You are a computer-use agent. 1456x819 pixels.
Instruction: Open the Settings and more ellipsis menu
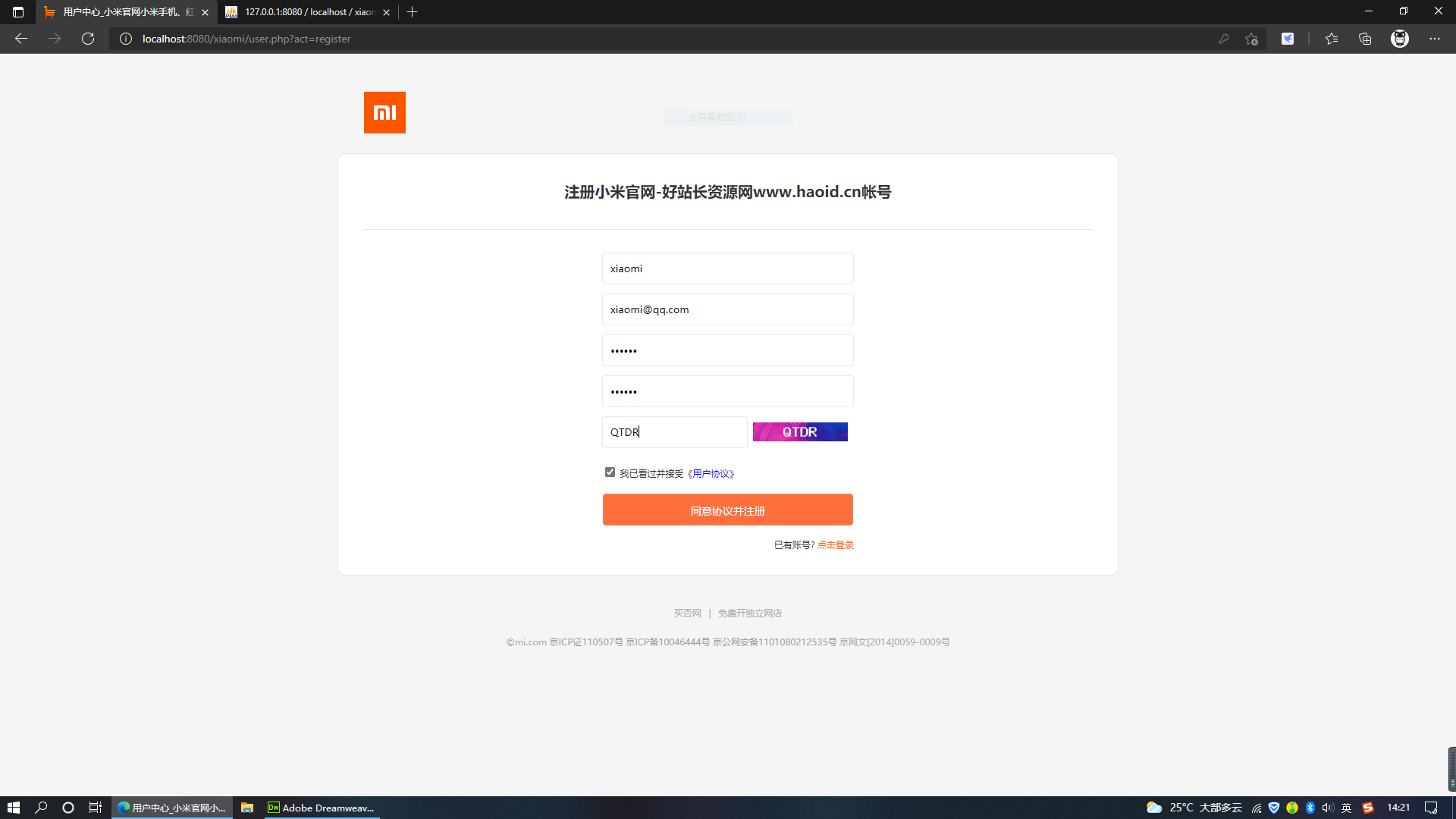1434,39
